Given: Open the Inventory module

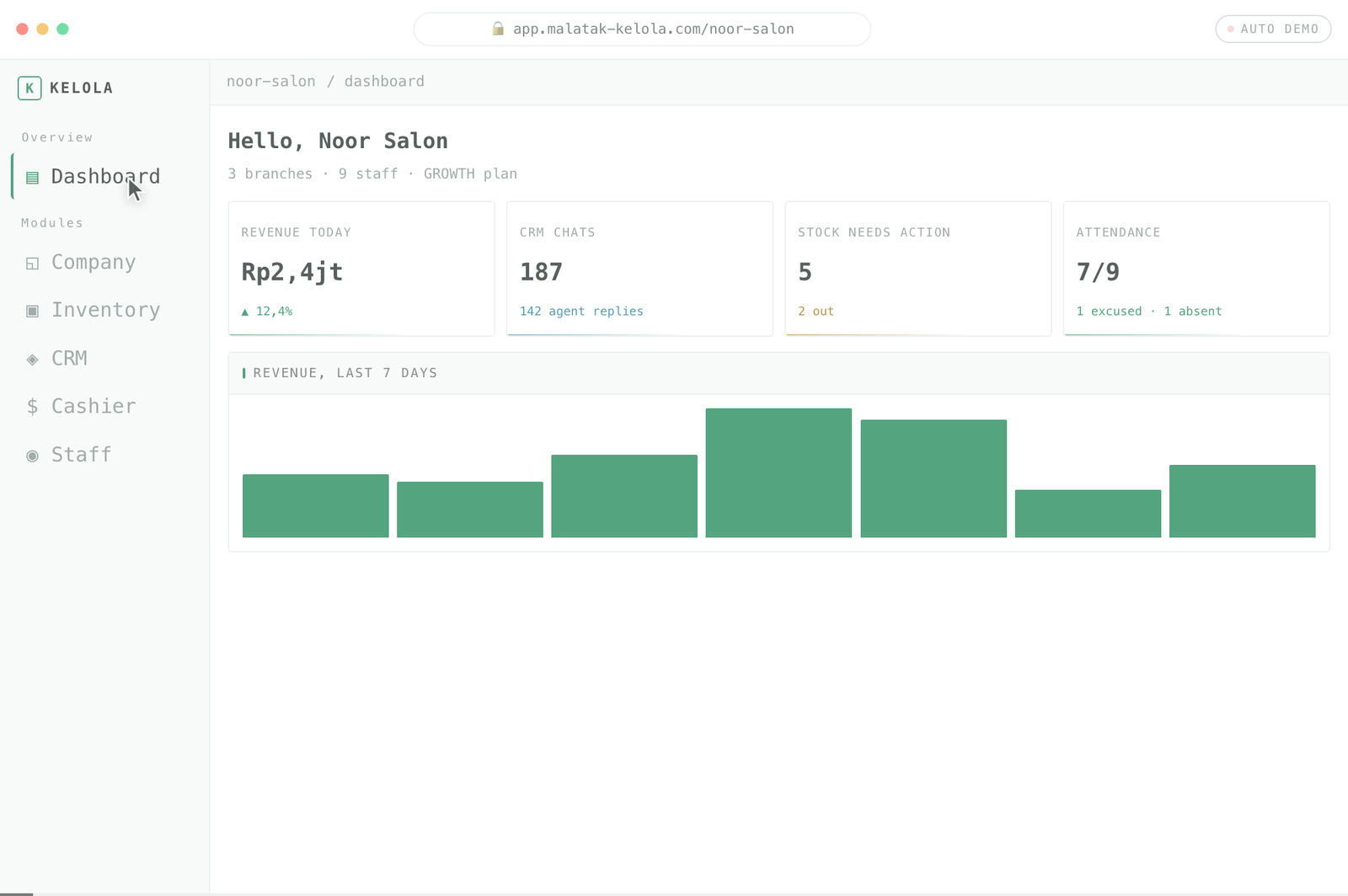Looking at the screenshot, I should [x=104, y=310].
